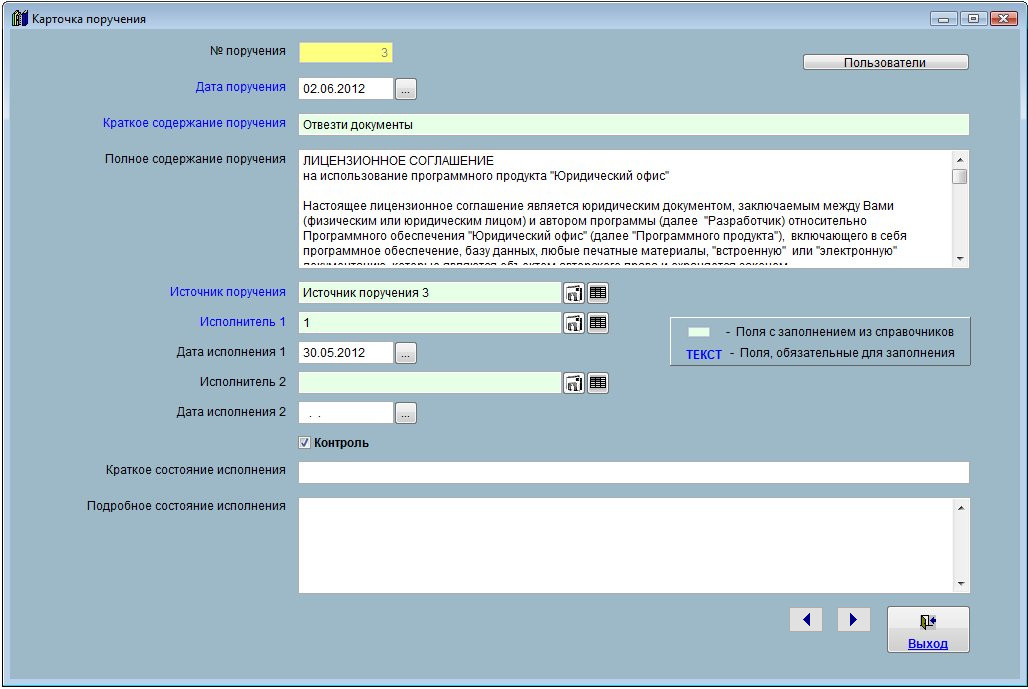Open table list icon beside Источник поручения
Image resolution: width=1028 pixels, height=689 pixels.
[x=598, y=293]
